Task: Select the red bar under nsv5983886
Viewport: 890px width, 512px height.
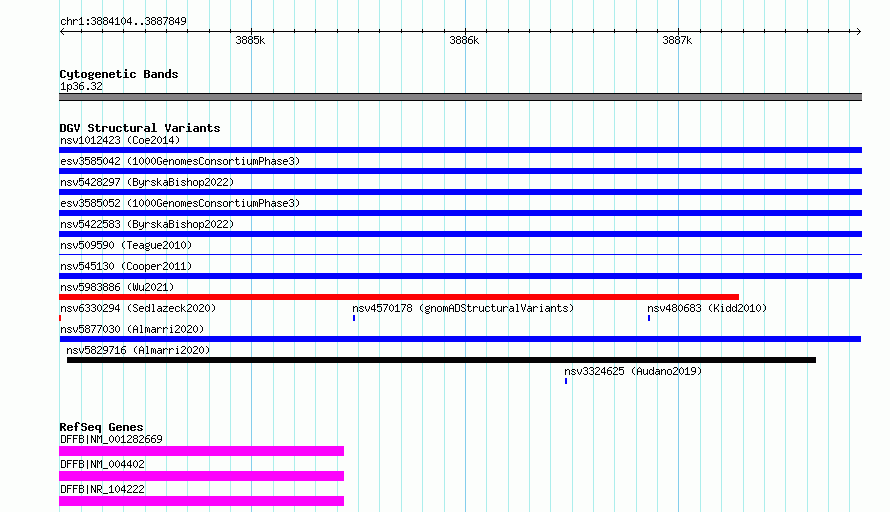Action: tap(399, 297)
